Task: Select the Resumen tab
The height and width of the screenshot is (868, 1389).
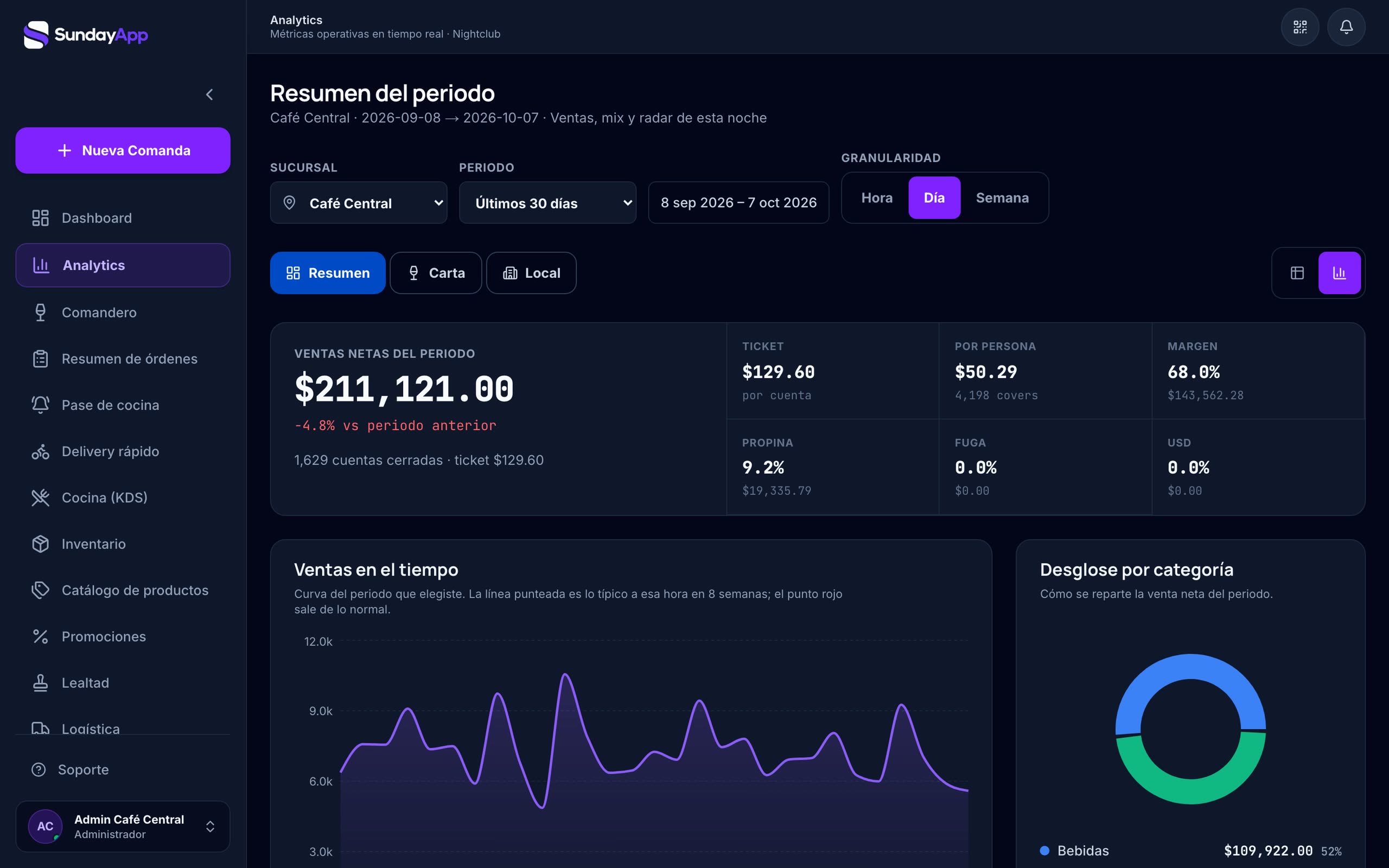Action: [328, 273]
